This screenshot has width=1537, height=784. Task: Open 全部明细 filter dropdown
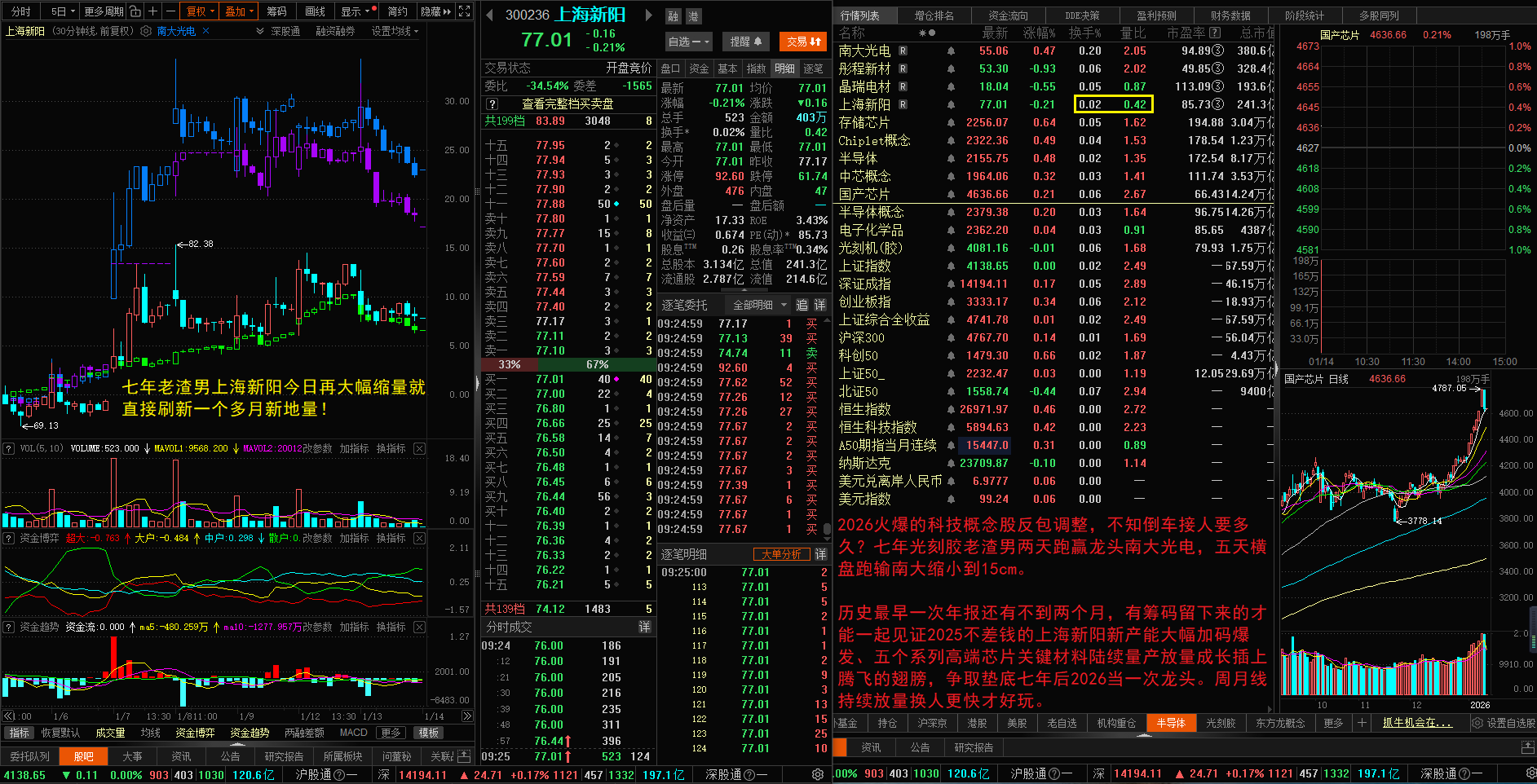[x=760, y=305]
